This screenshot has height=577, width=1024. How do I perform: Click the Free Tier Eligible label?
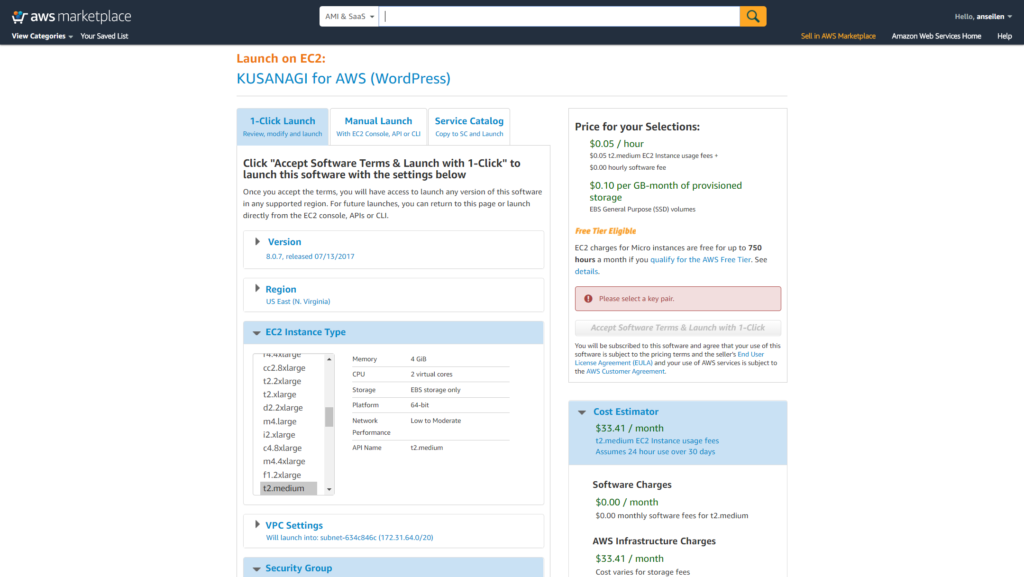(x=605, y=231)
